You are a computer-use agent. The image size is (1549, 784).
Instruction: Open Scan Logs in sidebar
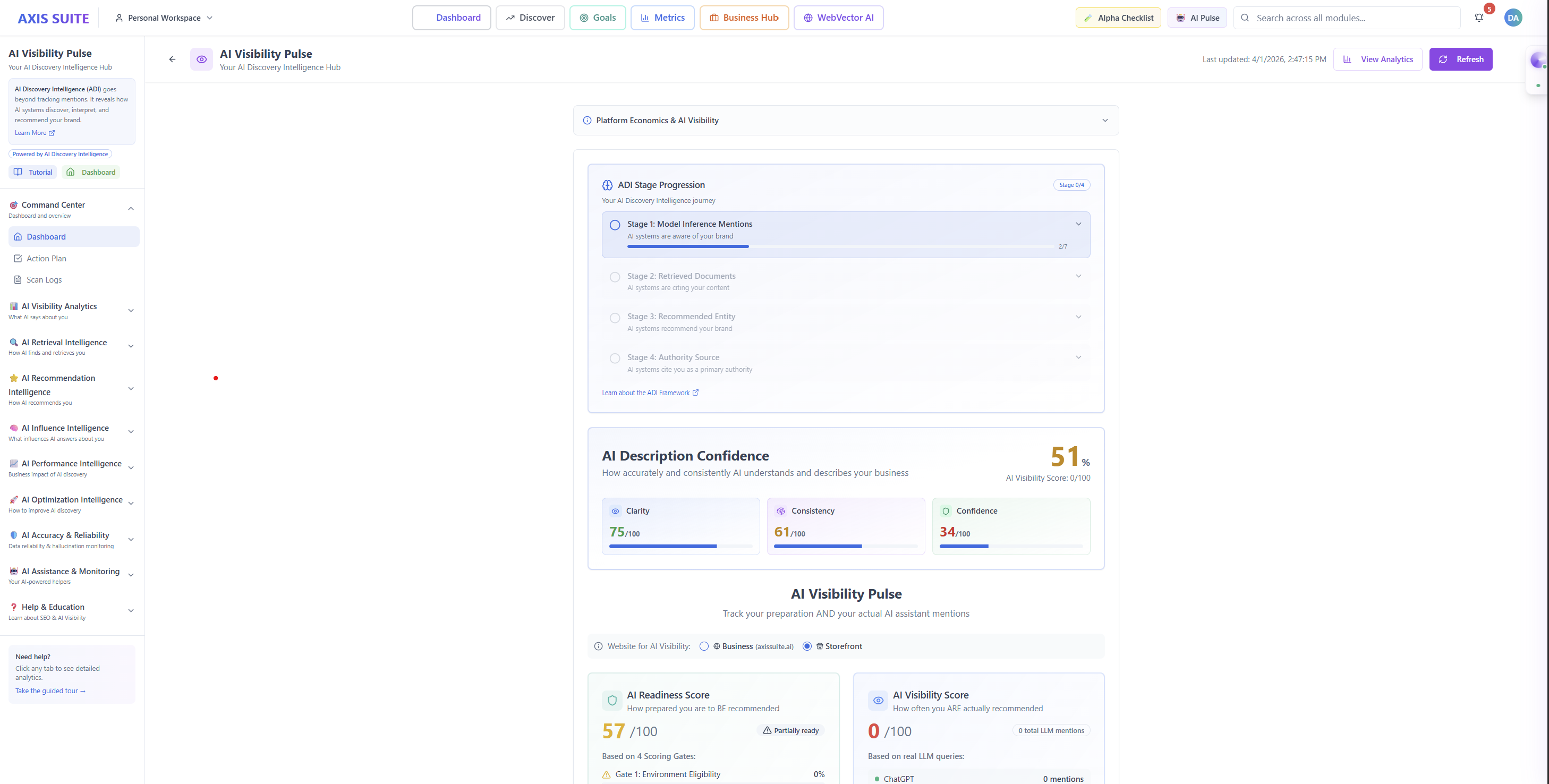click(x=44, y=279)
